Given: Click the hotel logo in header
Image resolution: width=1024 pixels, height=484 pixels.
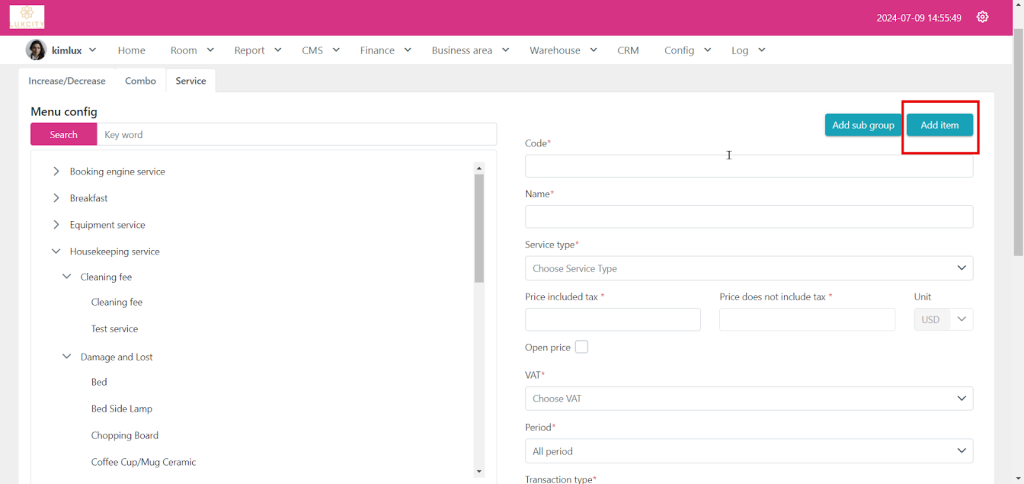Looking at the screenshot, I should tap(27, 17).
